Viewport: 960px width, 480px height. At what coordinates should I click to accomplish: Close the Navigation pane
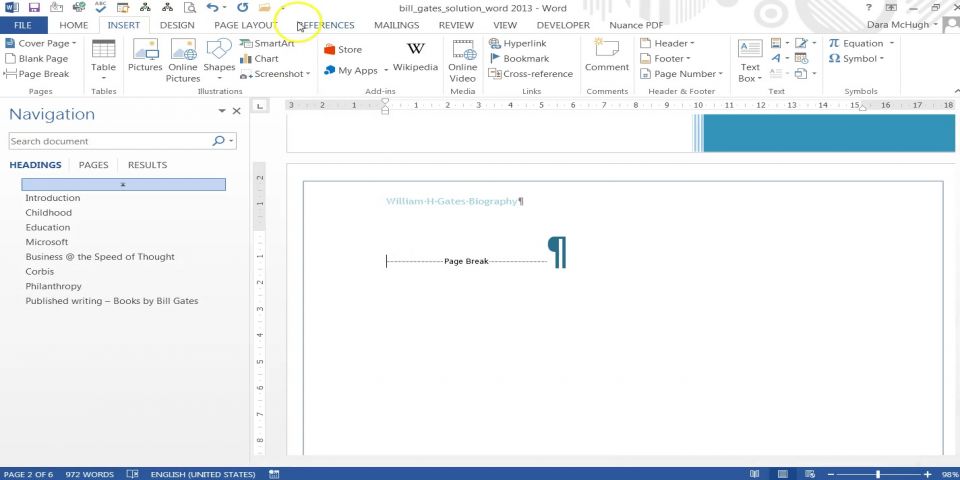point(236,111)
